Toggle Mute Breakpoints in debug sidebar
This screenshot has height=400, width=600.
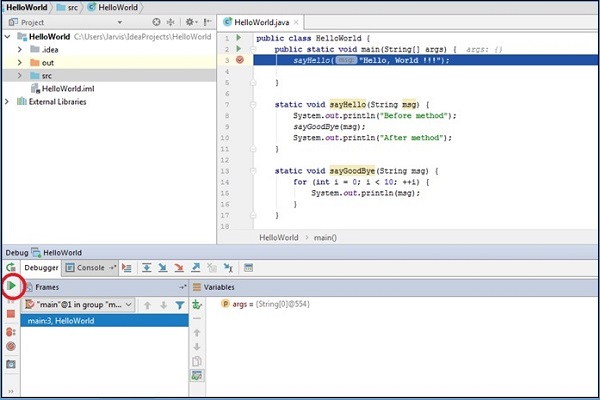click(x=11, y=346)
